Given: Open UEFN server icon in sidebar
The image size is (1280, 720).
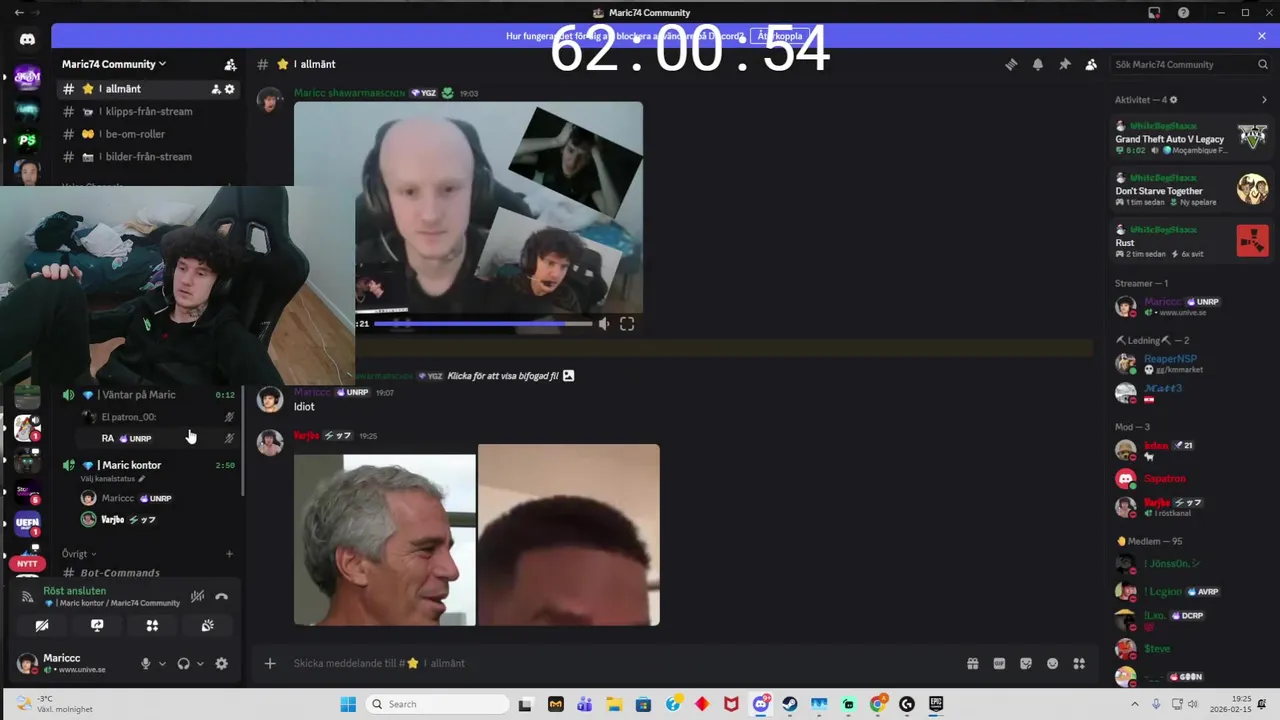Looking at the screenshot, I should click(x=27, y=523).
